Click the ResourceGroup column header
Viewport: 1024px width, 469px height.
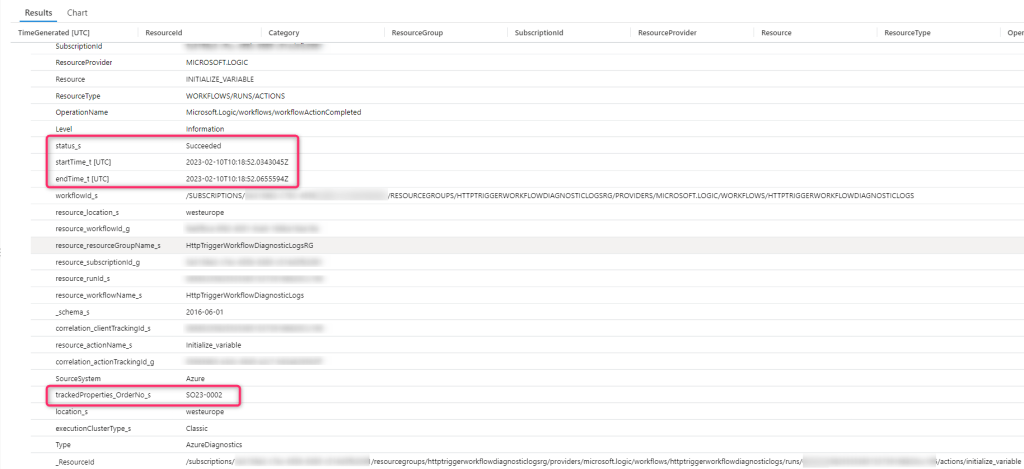point(418,33)
